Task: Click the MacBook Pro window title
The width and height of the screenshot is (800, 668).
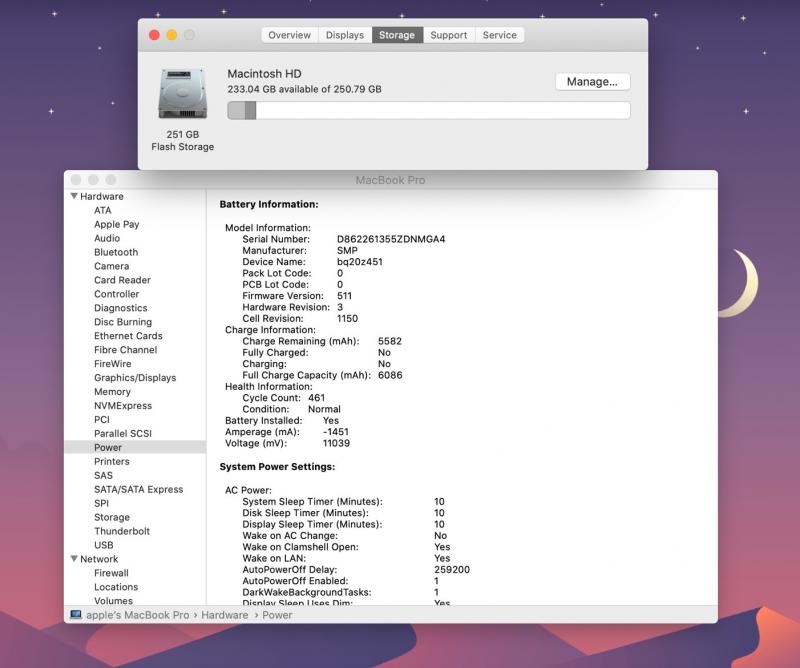Action: pyautogui.click(x=390, y=180)
